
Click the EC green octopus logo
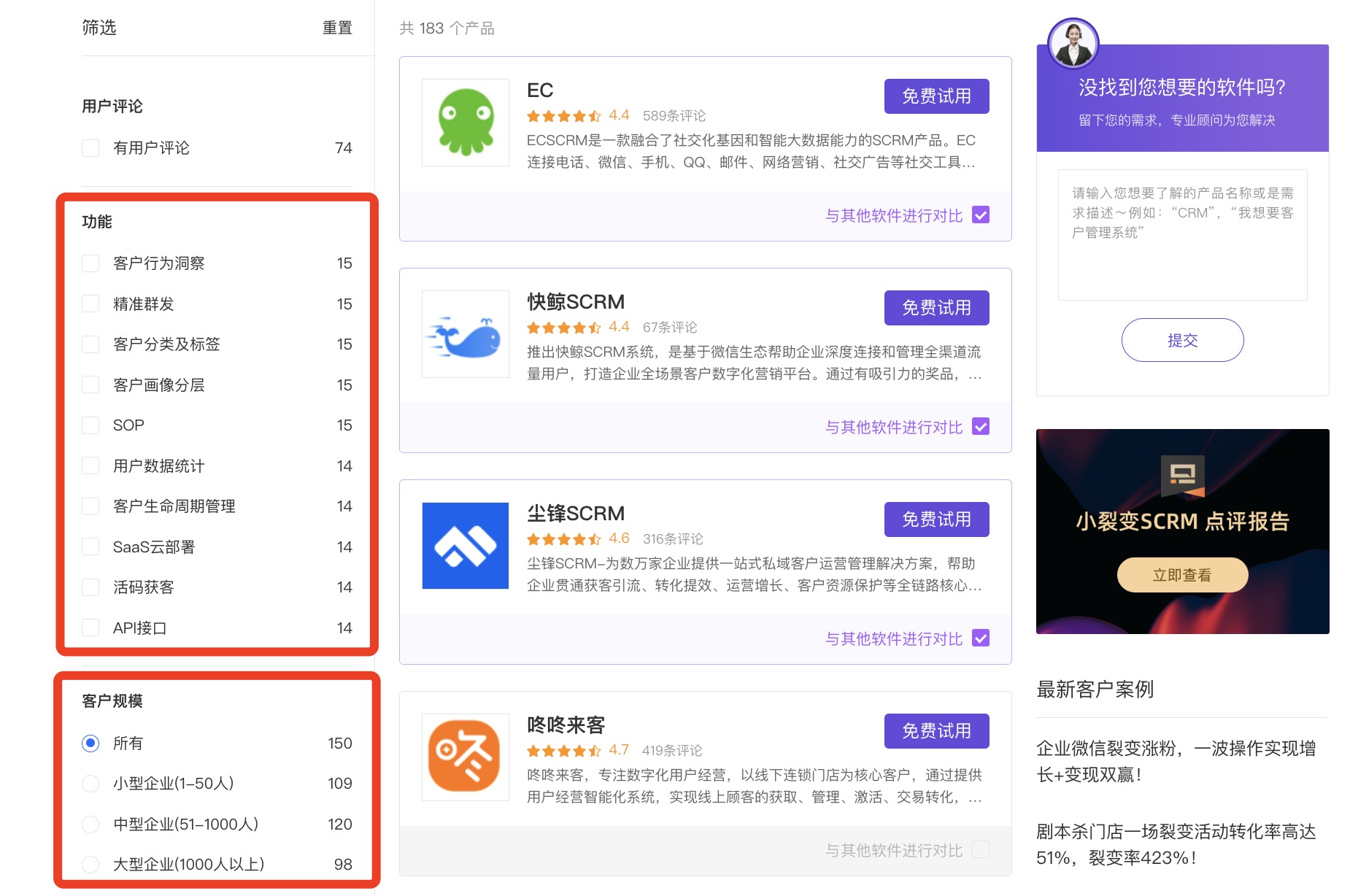[x=466, y=123]
